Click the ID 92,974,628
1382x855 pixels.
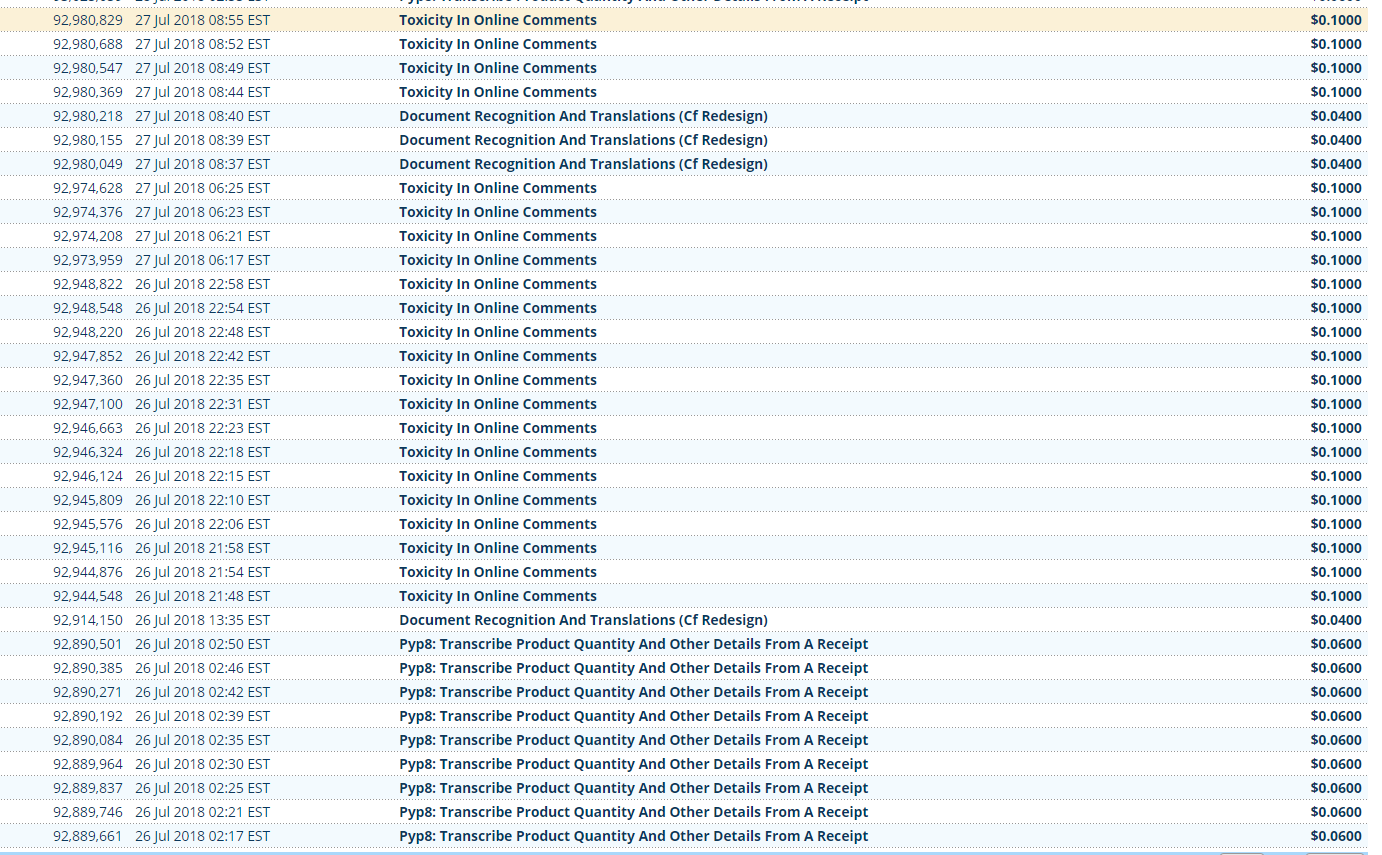88,188
